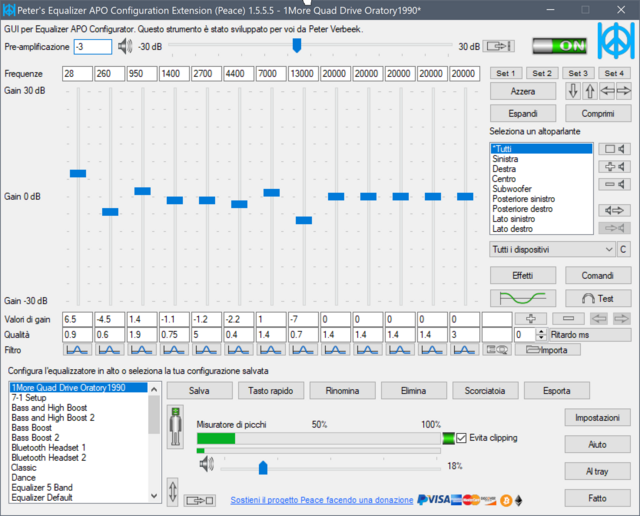The width and height of the screenshot is (640, 516).
Task: Click the Esporta button
Action: click(x=557, y=391)
